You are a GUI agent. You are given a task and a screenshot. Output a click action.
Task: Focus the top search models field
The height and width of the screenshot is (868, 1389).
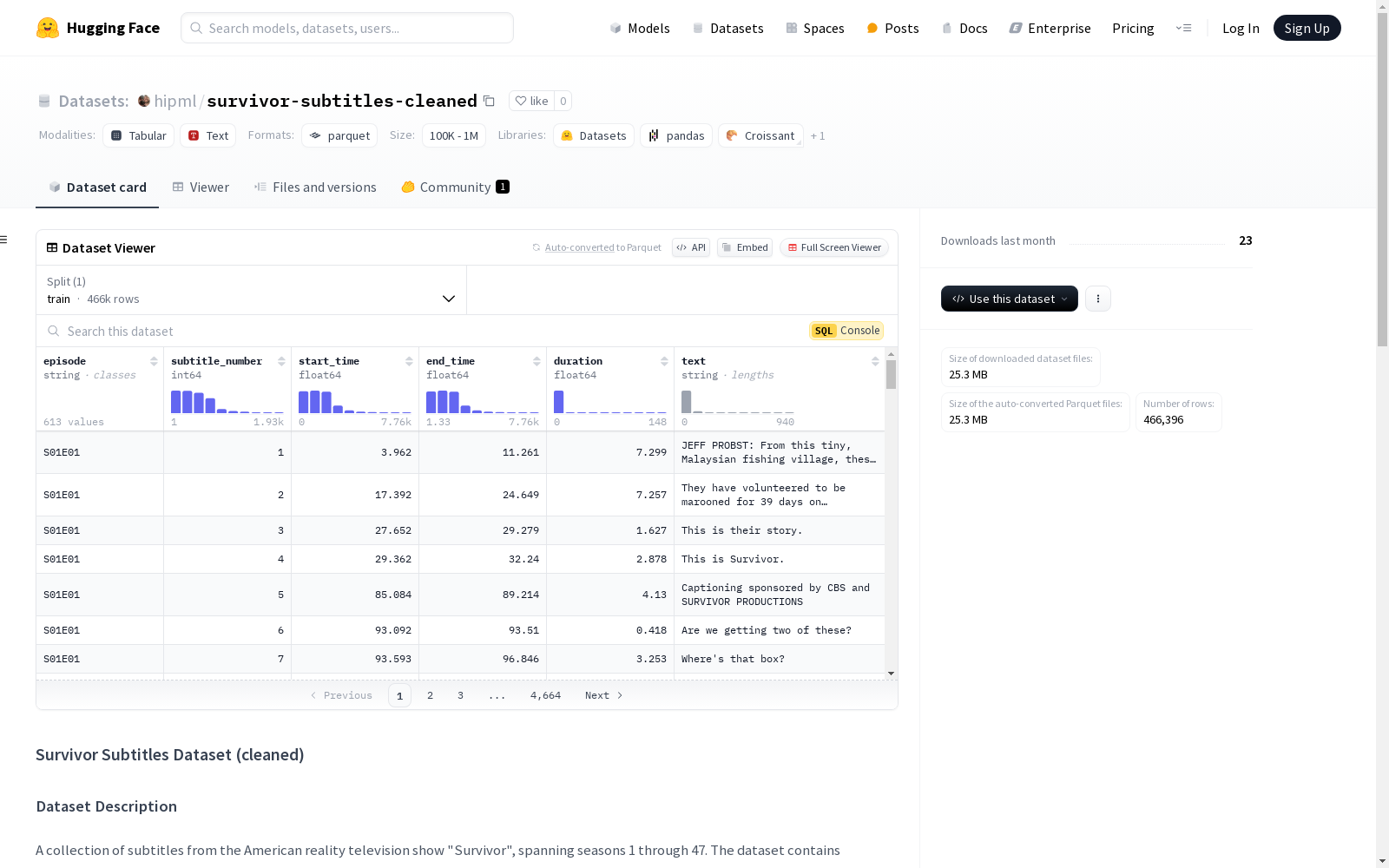[x=347, y=28]
